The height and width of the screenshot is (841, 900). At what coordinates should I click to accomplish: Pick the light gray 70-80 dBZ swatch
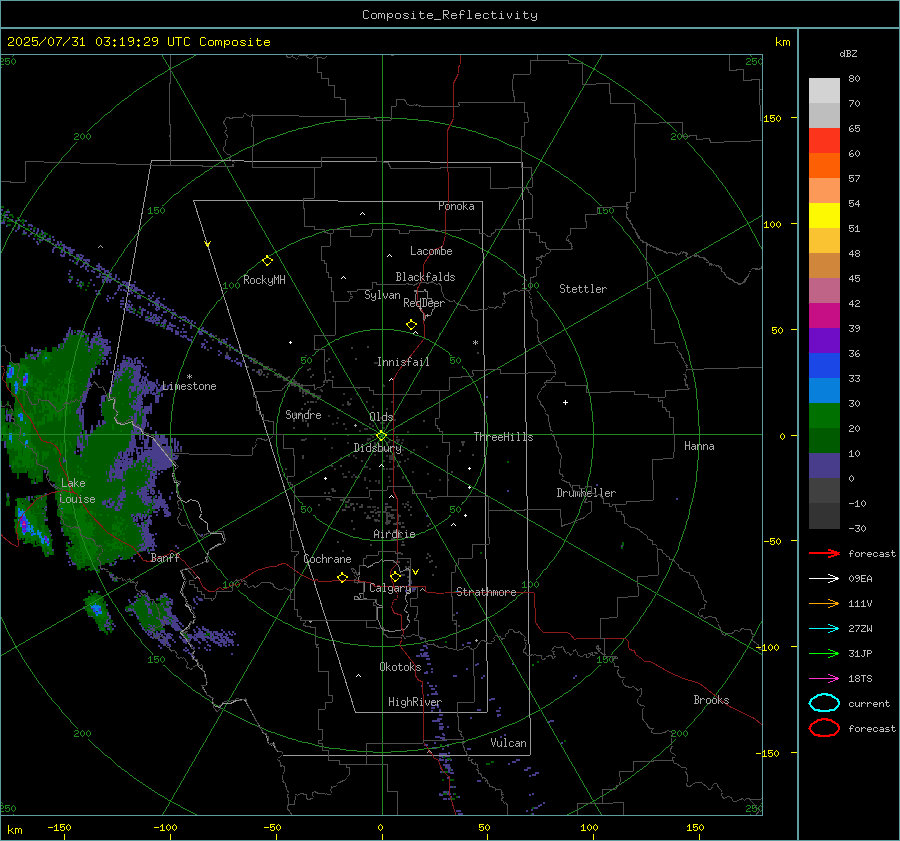(x=824, y=91)
